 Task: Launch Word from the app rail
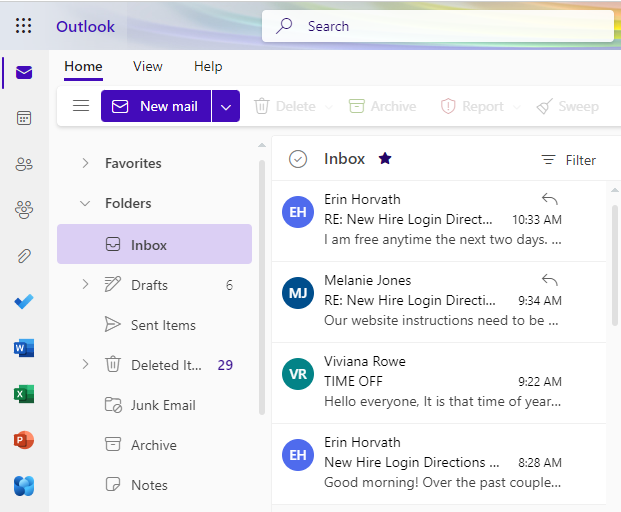pos(24,348)
